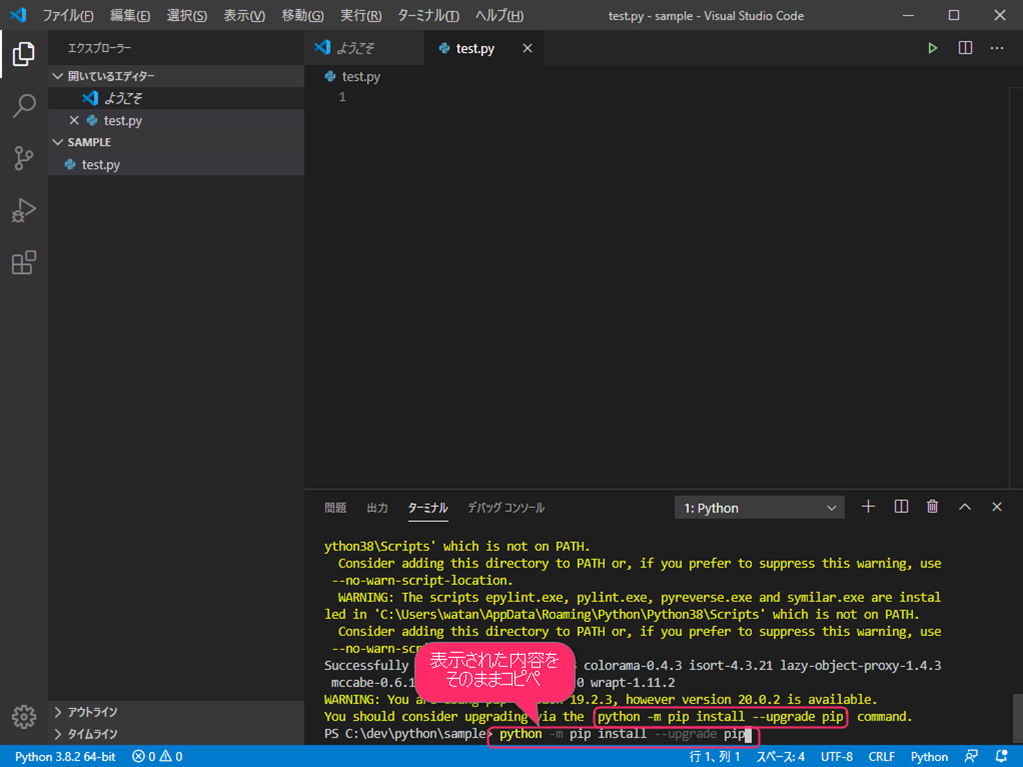
Task: Switch to the 出力 panel tab
Action: click(x=377, y=507)
